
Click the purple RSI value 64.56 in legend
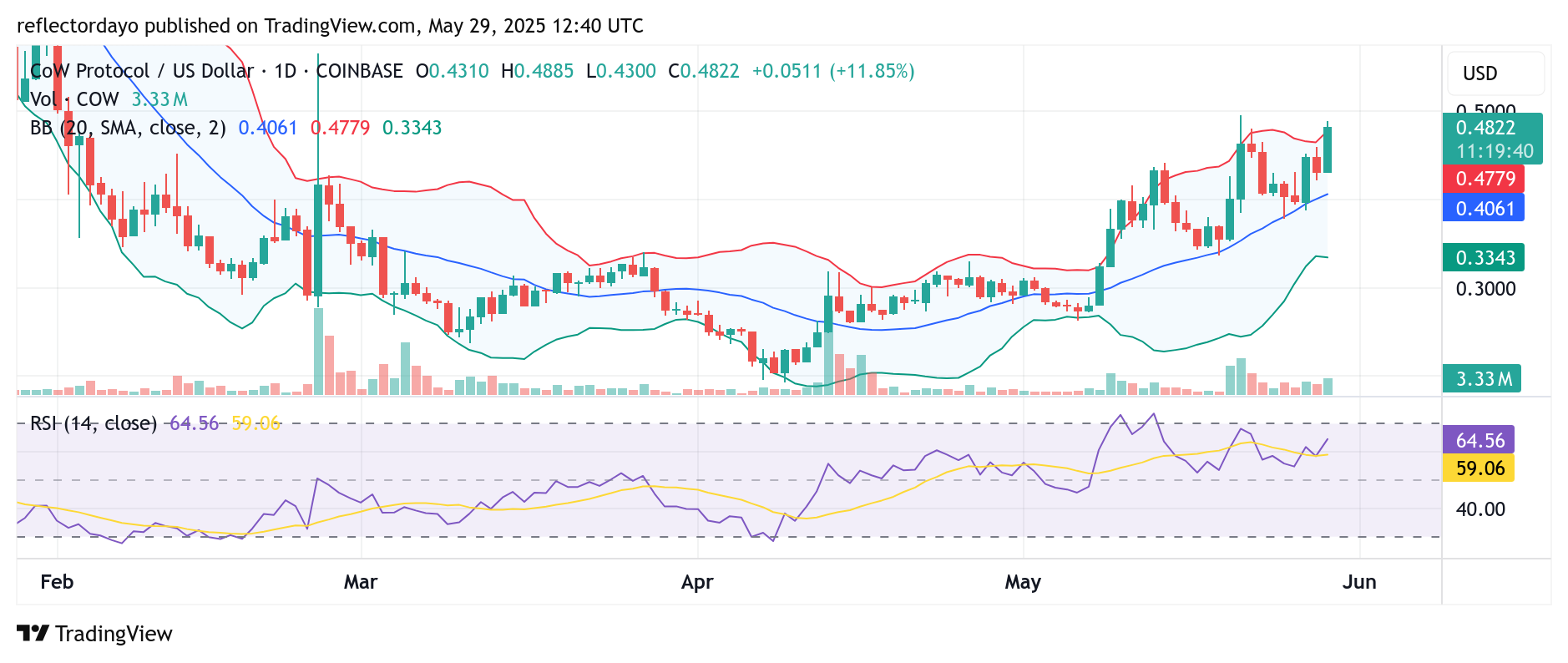(x=194, y=423)
